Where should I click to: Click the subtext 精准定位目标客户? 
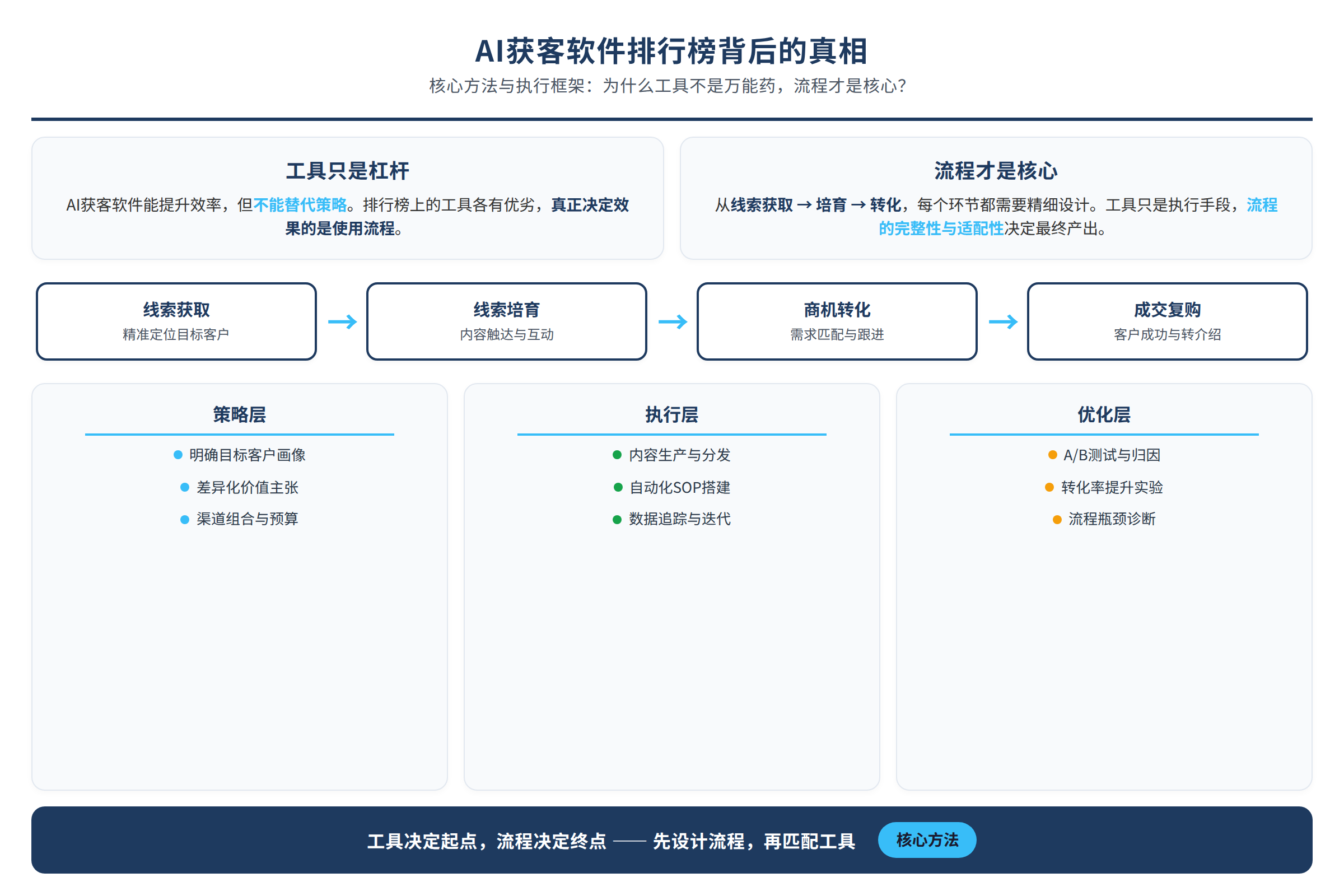click(x=176, y=334)
